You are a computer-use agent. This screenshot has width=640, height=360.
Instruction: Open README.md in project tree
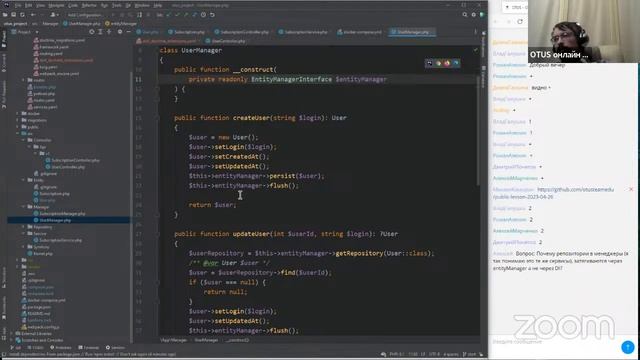click(x=36, y=313)
